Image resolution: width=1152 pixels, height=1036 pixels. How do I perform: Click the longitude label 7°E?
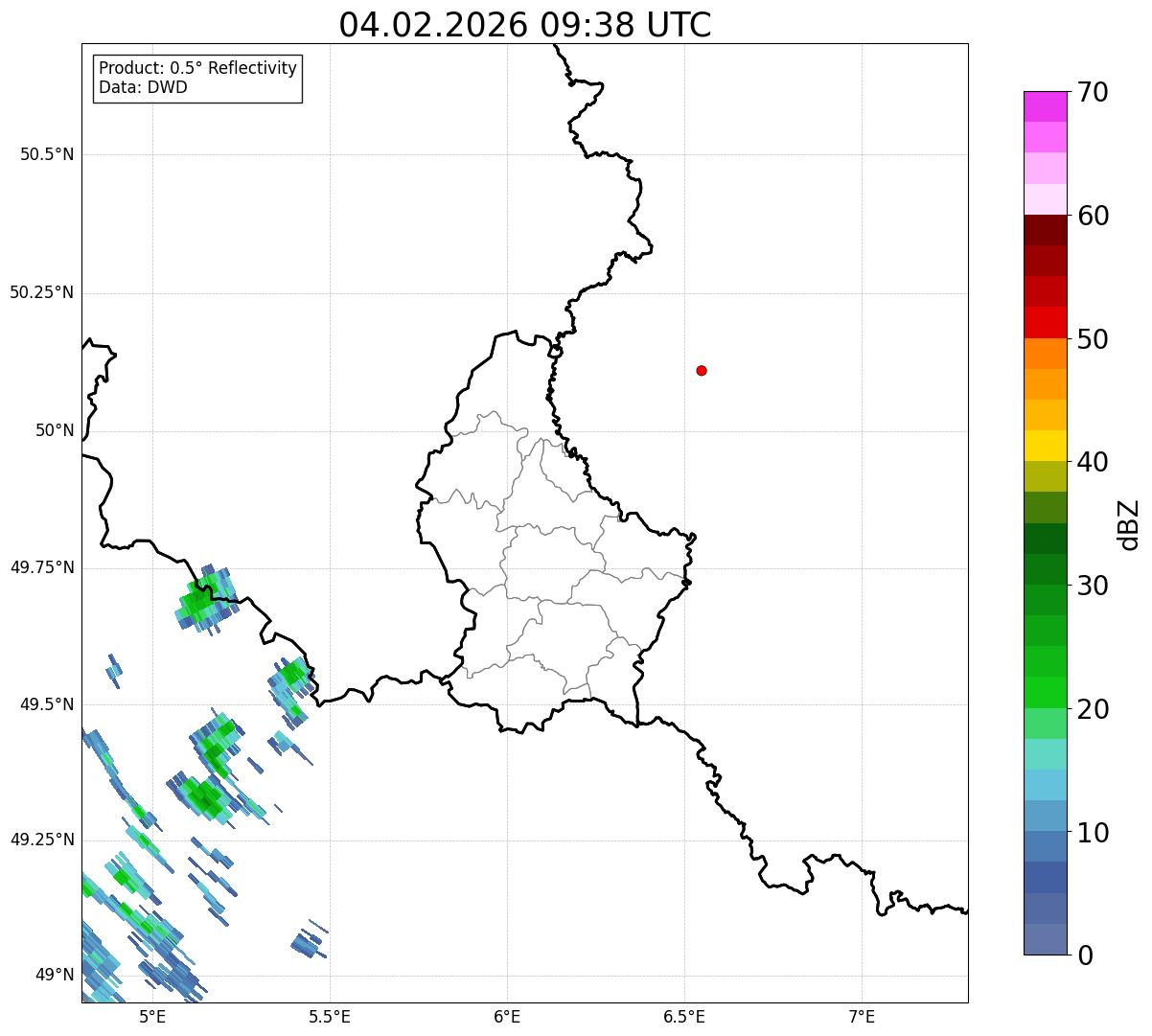click(862, 1018)
